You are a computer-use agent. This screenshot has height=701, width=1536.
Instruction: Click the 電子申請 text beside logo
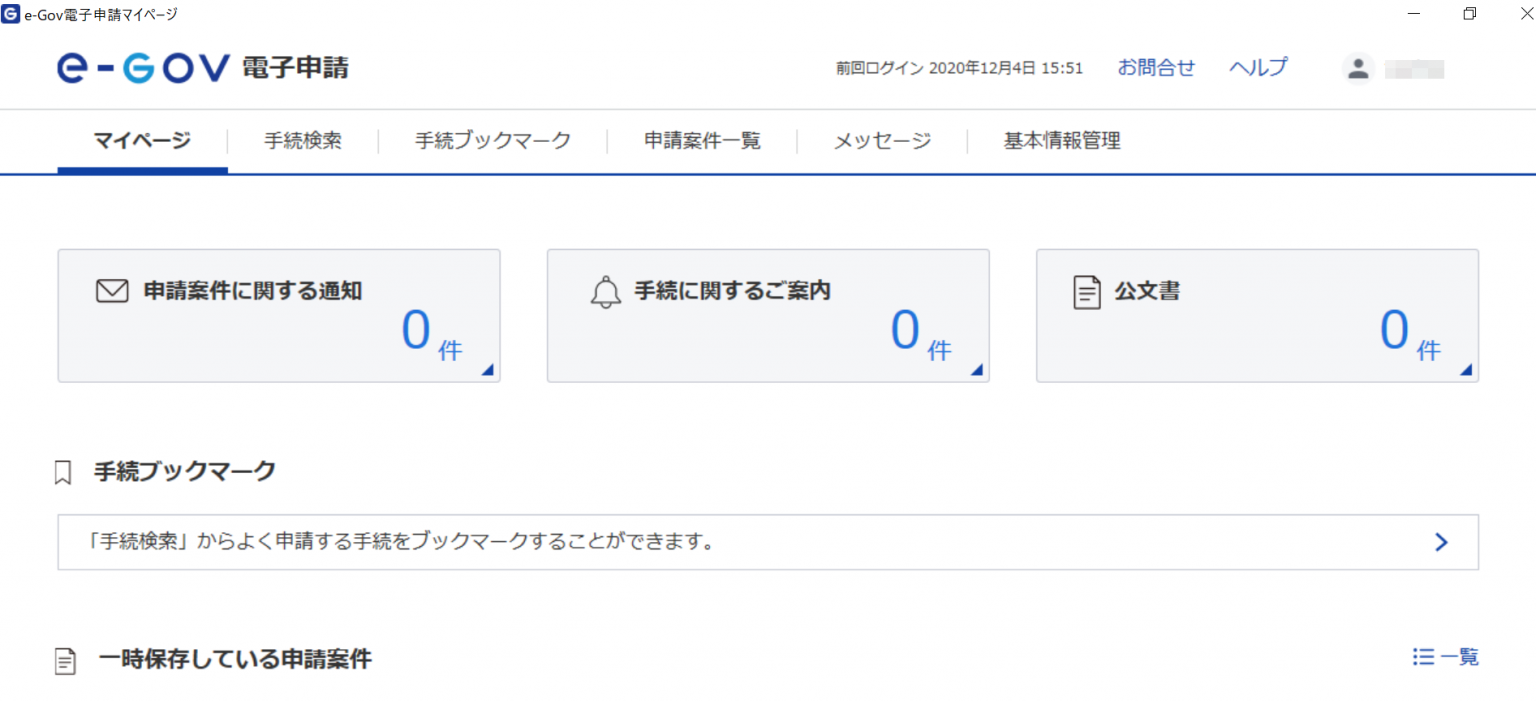point(295,68)
